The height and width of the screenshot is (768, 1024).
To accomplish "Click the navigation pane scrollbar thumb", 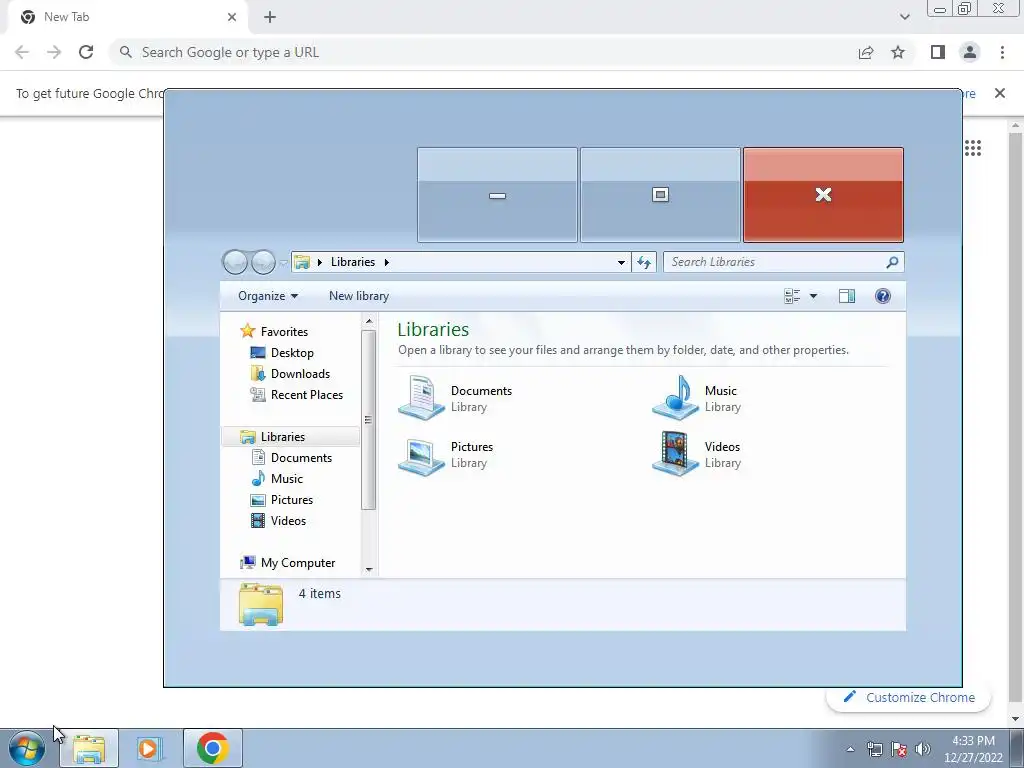I will (368, 419).
